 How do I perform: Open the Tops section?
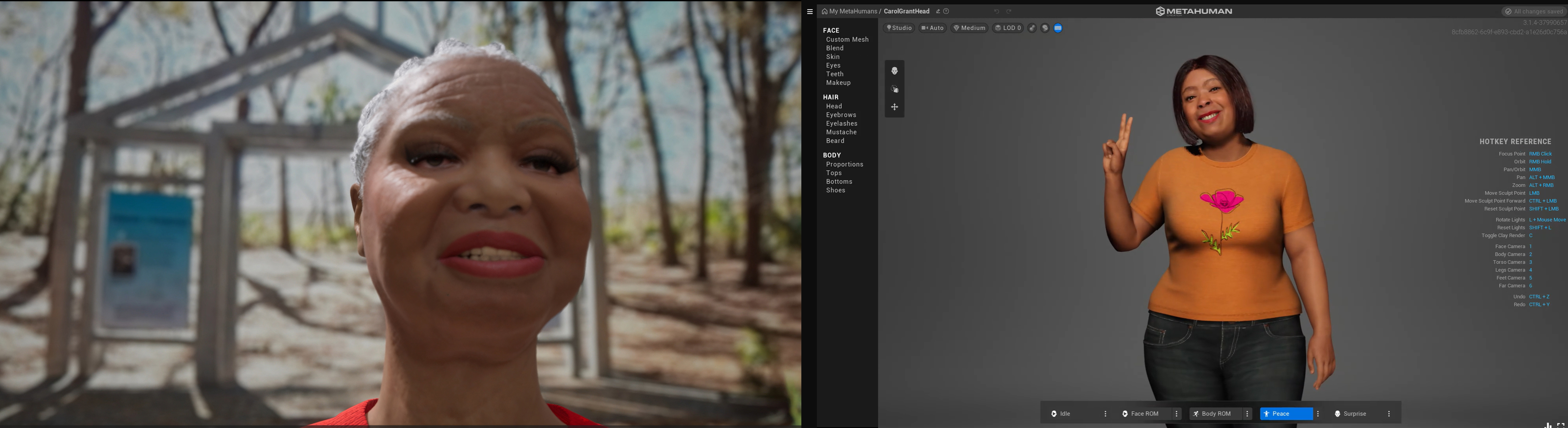[x=834, y=173]
